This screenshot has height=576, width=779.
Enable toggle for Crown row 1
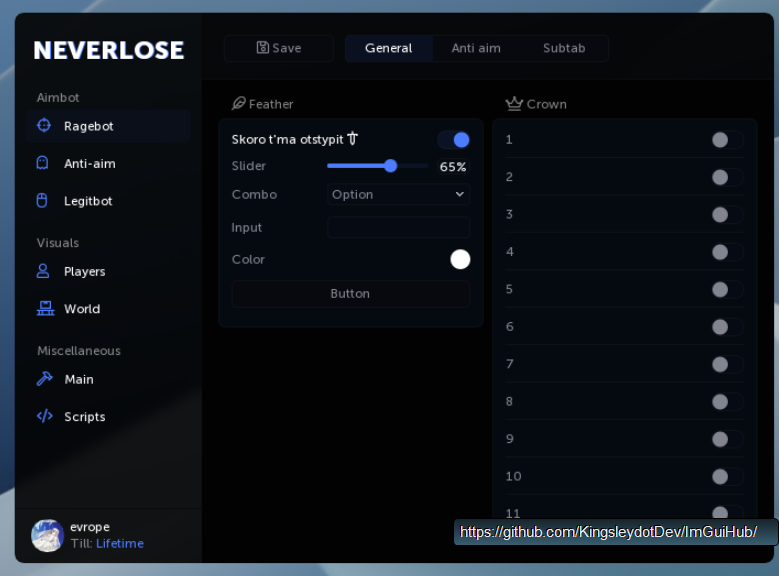point(727,140)
